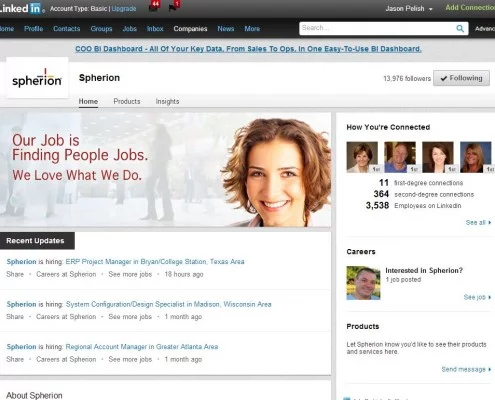The image size is (495, 400).
Task: Open System Configuration/Design Specialist job posting
Action: coord(169,304)
